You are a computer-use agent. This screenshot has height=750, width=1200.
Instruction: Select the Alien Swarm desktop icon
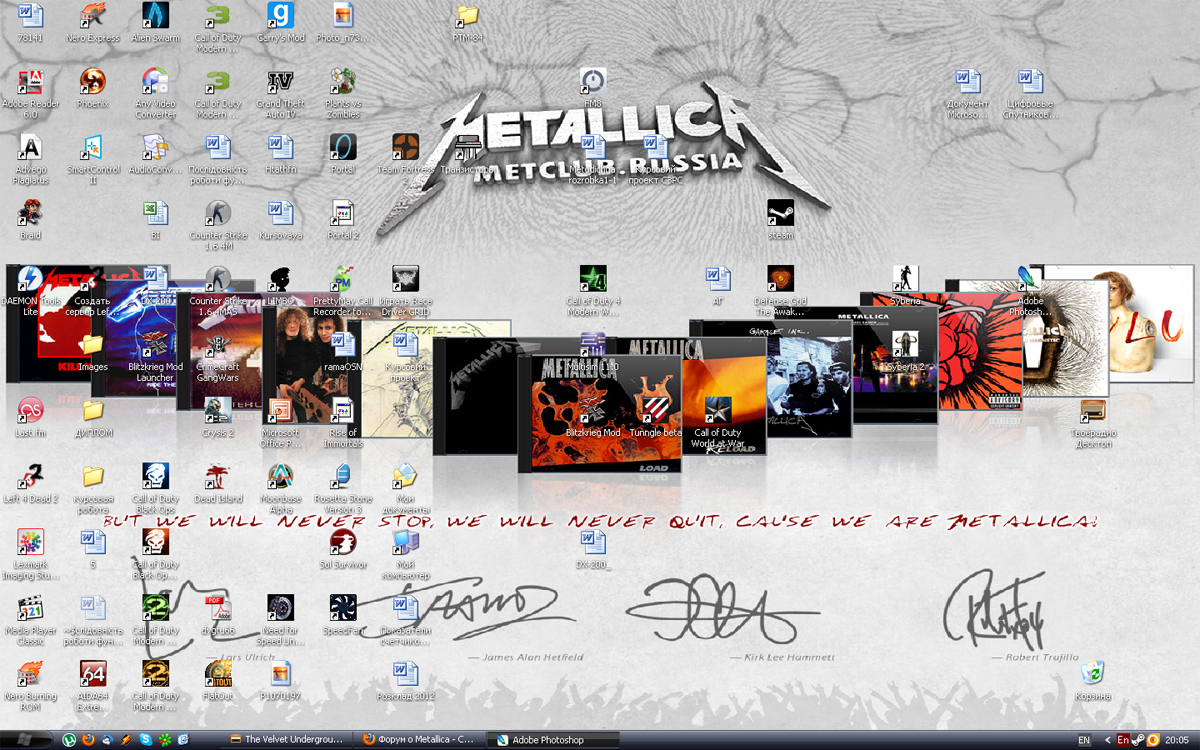(x=155, y=16)
